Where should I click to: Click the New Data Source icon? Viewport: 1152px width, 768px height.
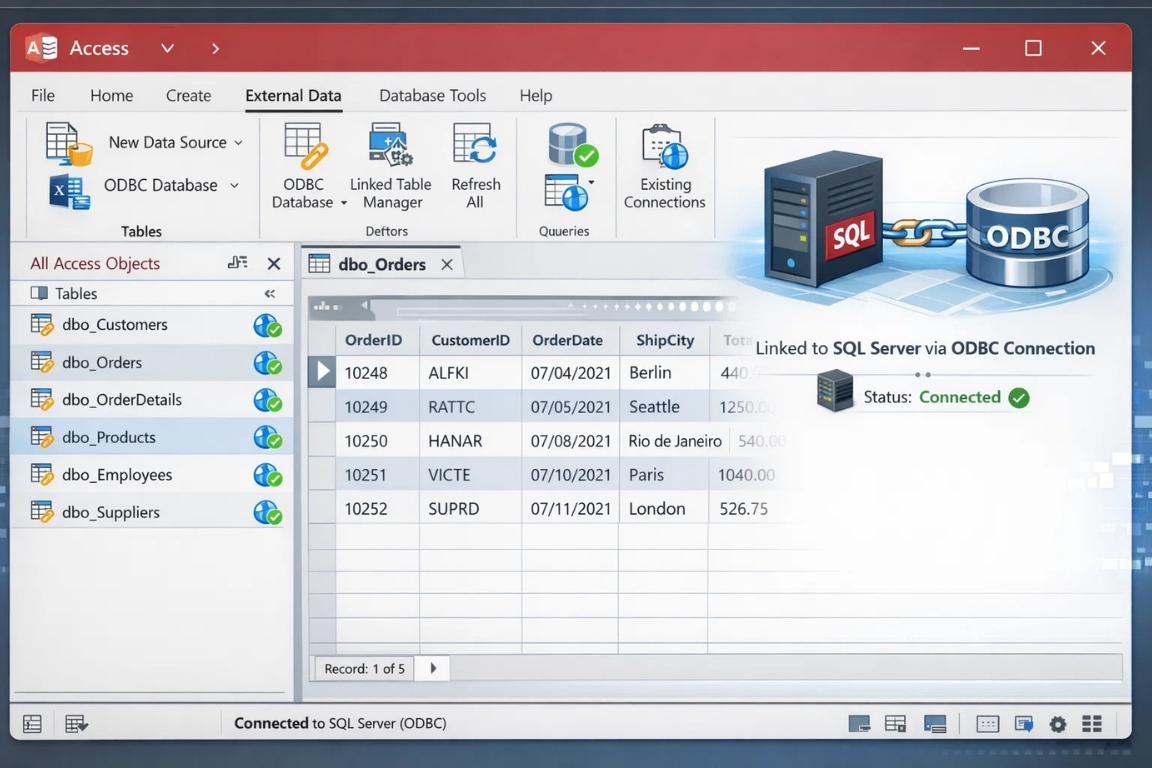(x=66, y=142)
